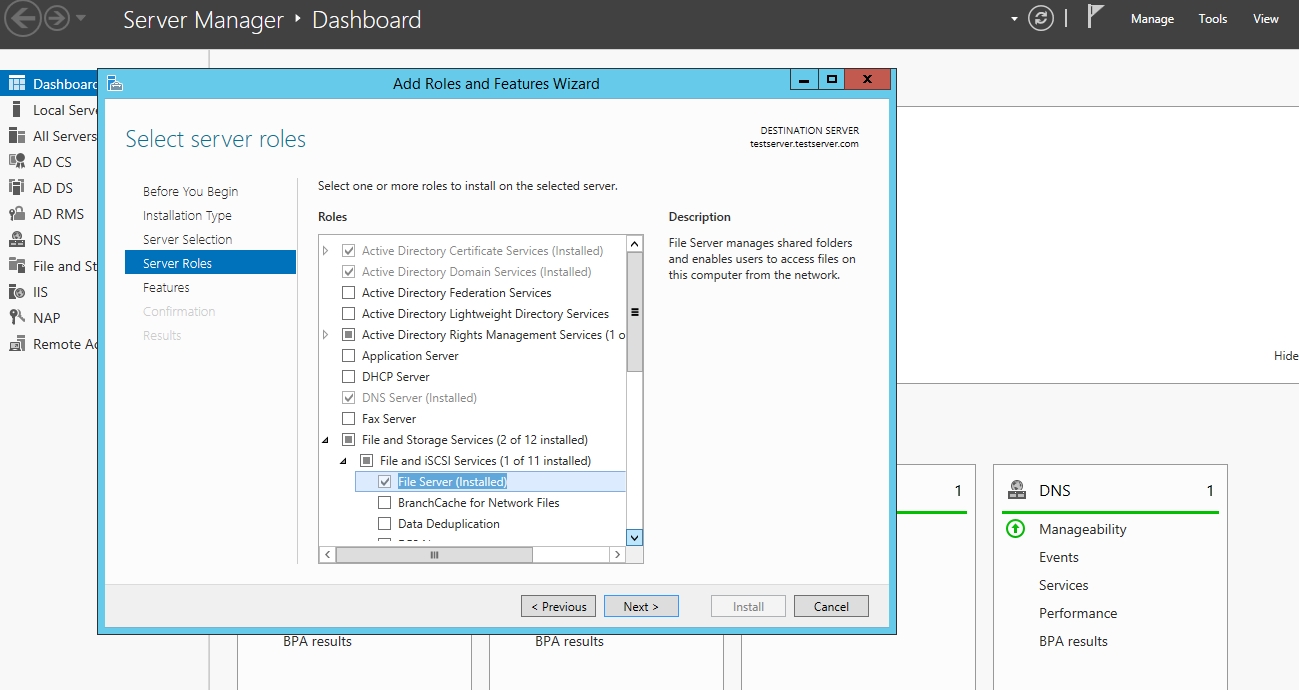Expand Active Directory Certificate Services node
Viewport: 1299px width, 690px height.
(x=326, y=251)
